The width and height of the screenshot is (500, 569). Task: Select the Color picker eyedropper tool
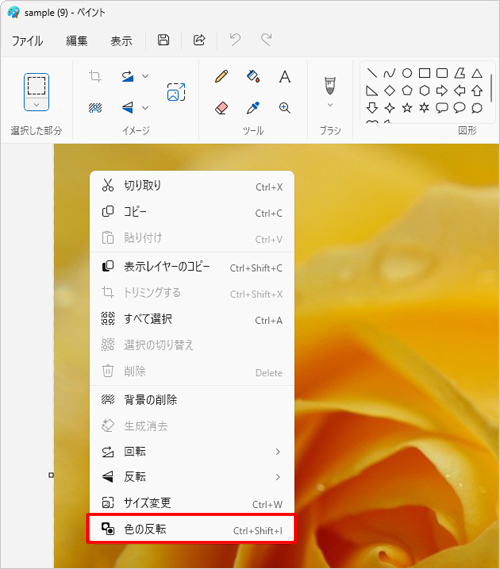(253, 108)
